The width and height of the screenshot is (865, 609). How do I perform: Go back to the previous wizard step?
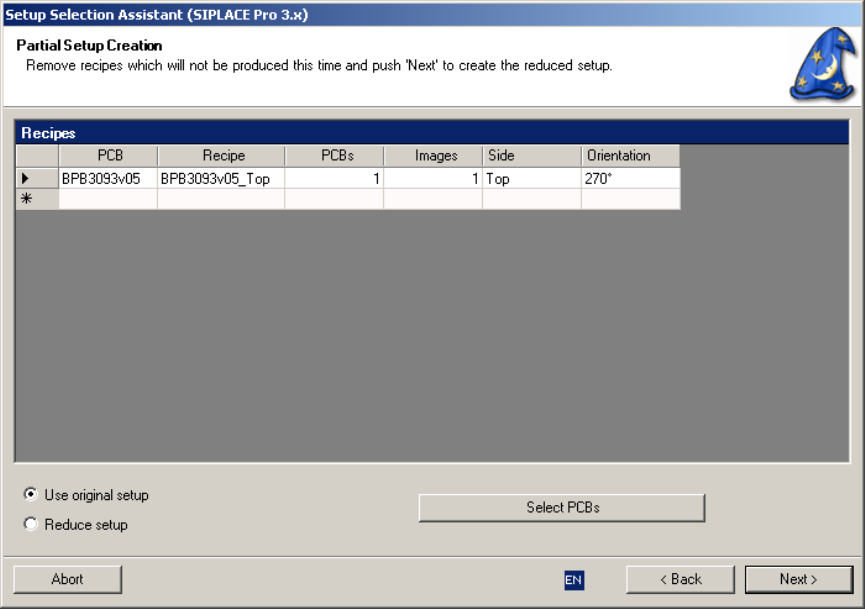[680, 579]
